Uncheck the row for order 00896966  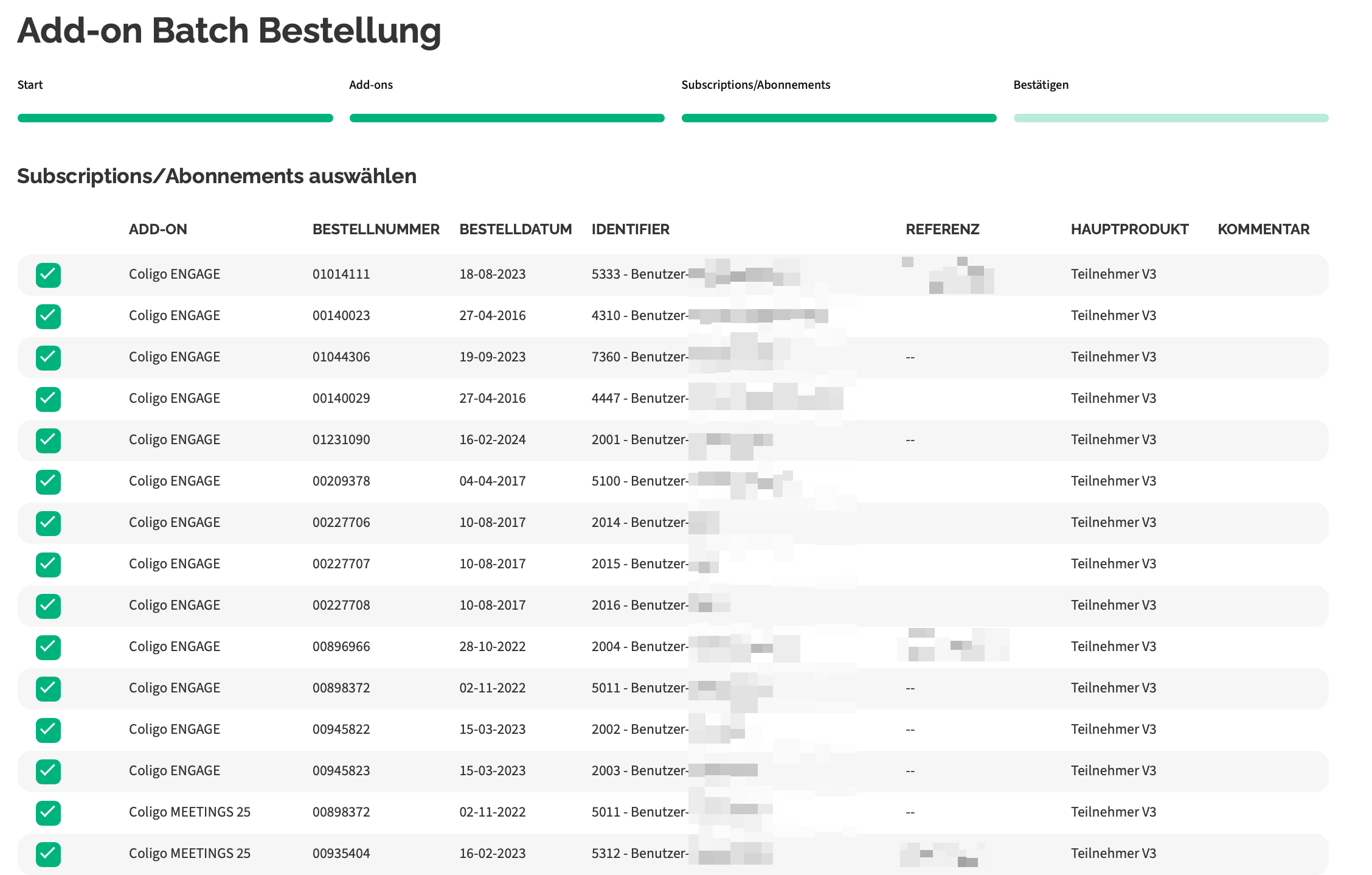[x=48, y=647]
